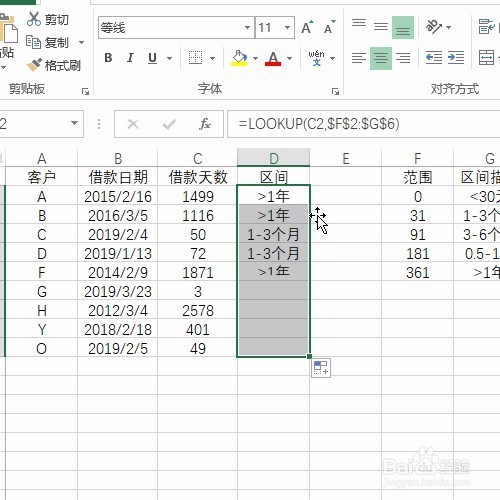The width and height of the screenshot is (500, 500).
Task: Open underline style dropdown arrow
Action: 169,58
